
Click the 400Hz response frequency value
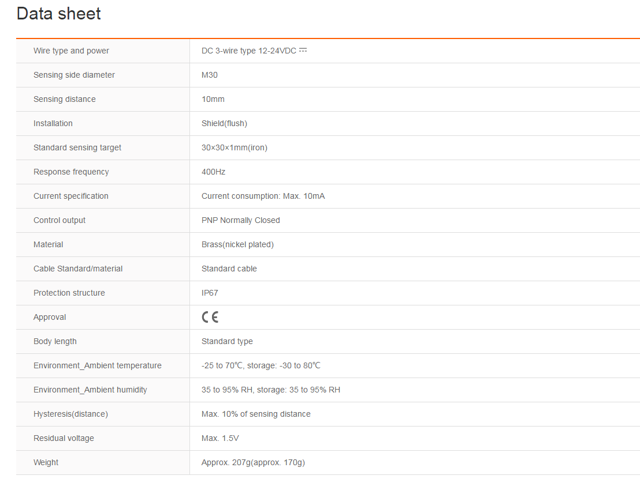pyautogui.click(x=213, y=172)
